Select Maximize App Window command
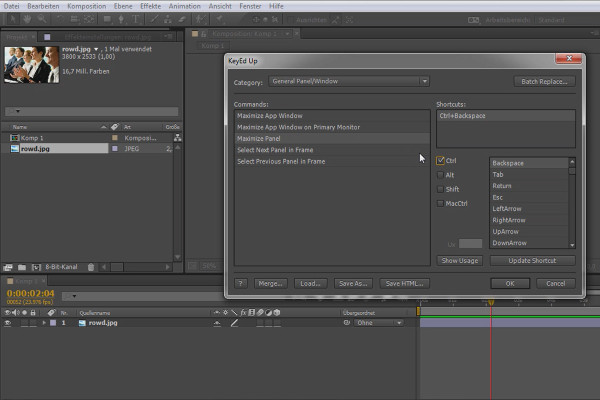This screenshot has height=400, width=600. click(x=332, y=116)
